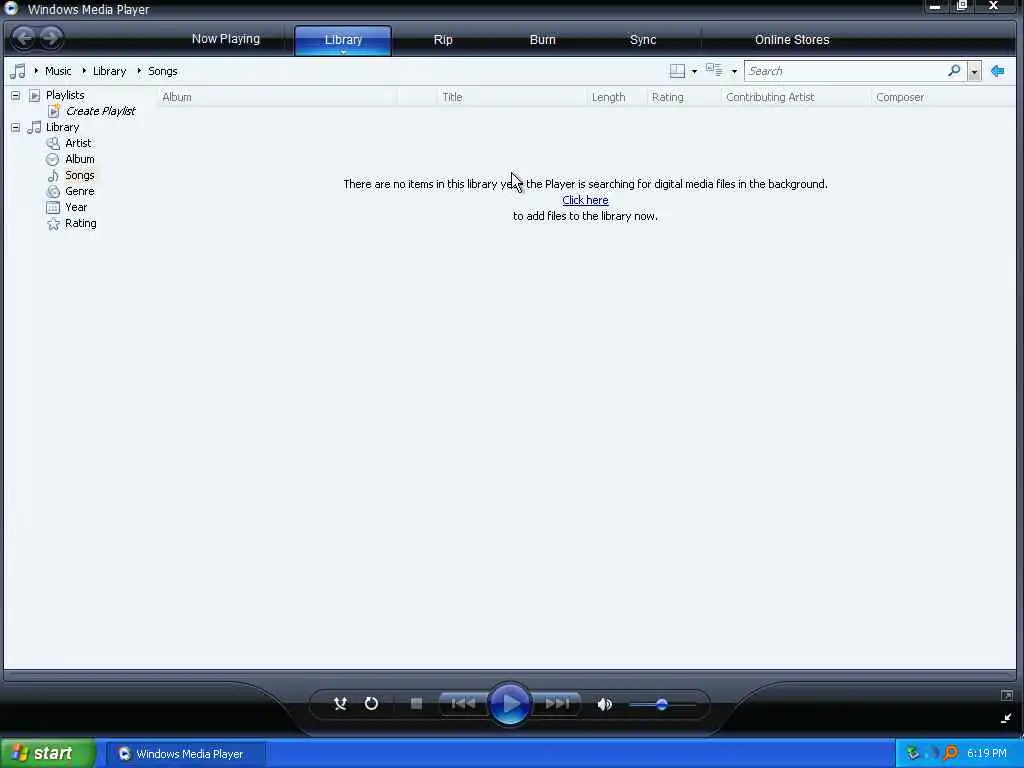Open the Now Playing tab

[225, 39]
